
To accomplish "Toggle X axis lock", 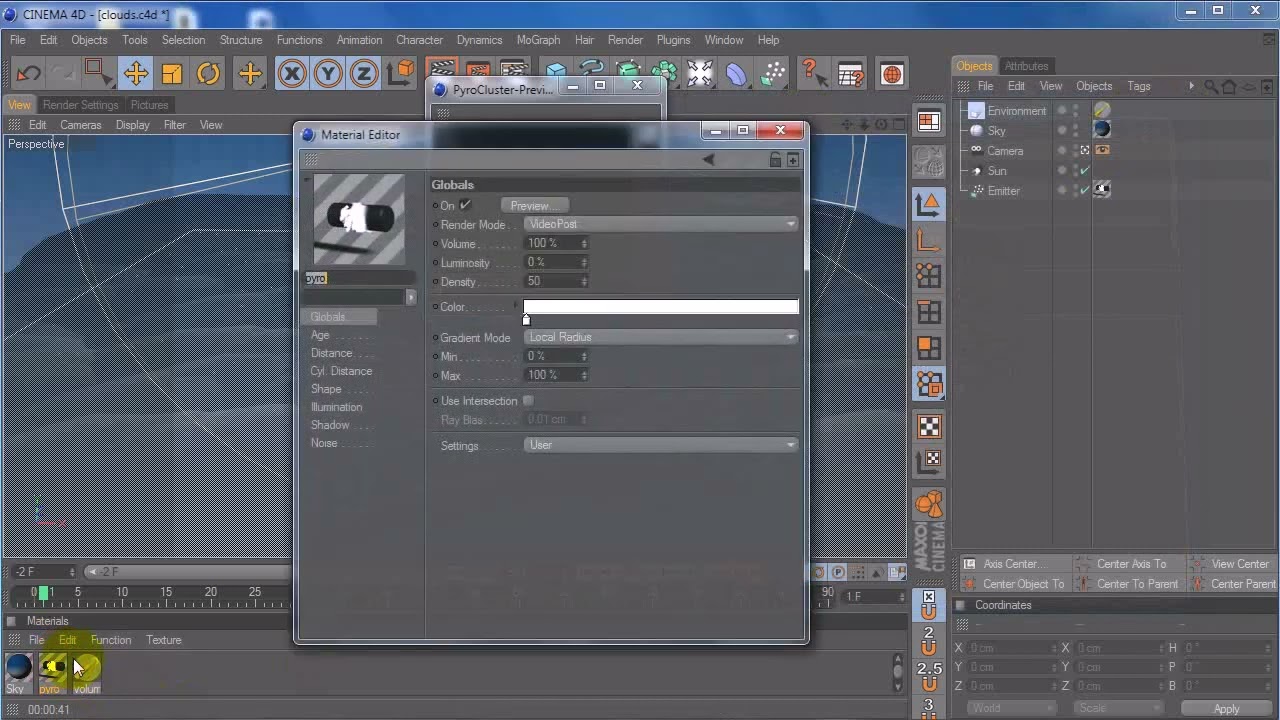I will (292, 73).
